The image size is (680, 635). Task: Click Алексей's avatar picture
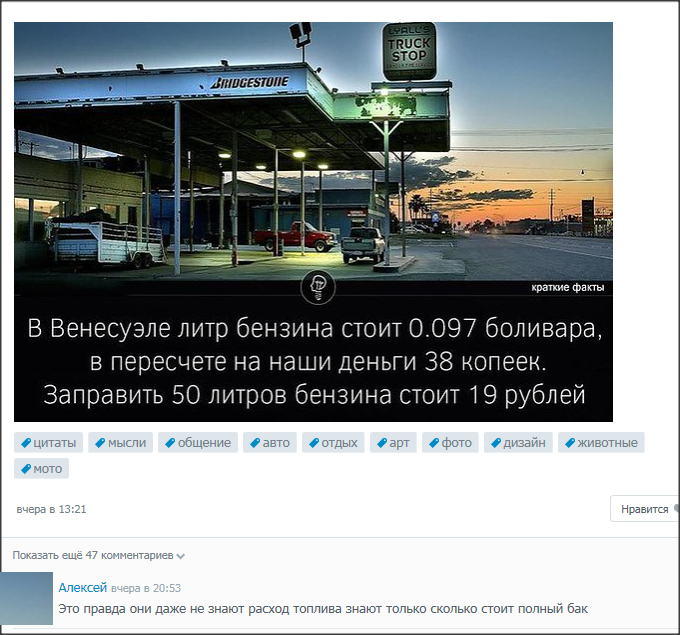click(x=26, y=598)
